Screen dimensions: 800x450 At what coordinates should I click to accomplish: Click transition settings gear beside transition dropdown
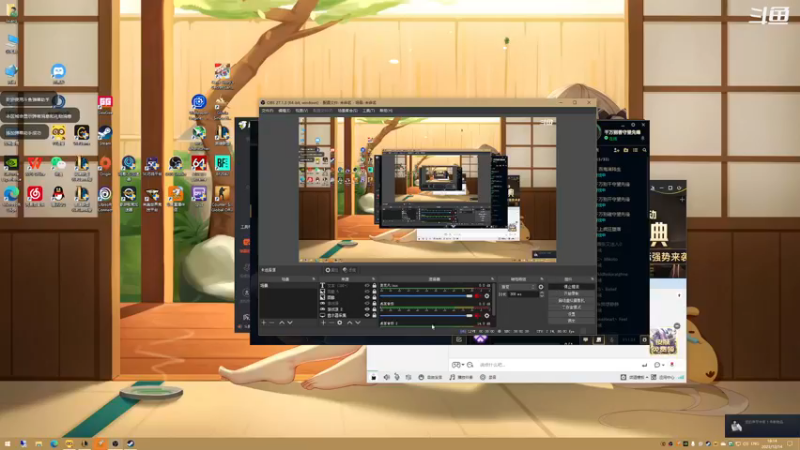coord(541,287)
